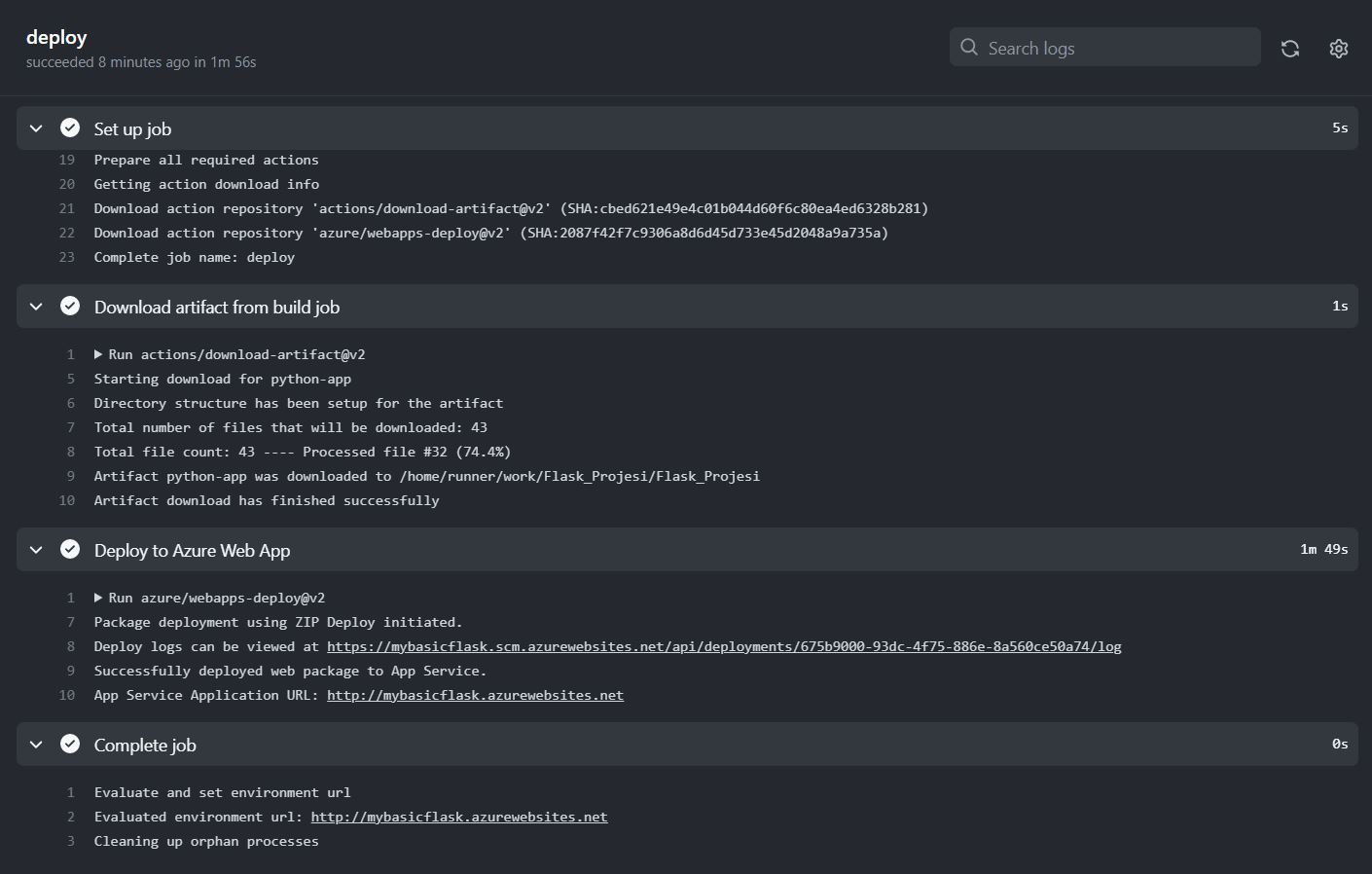Select log line 9 in Deploy step
The width and height of the screenshot is (1372, 874).
coord(290,671)
